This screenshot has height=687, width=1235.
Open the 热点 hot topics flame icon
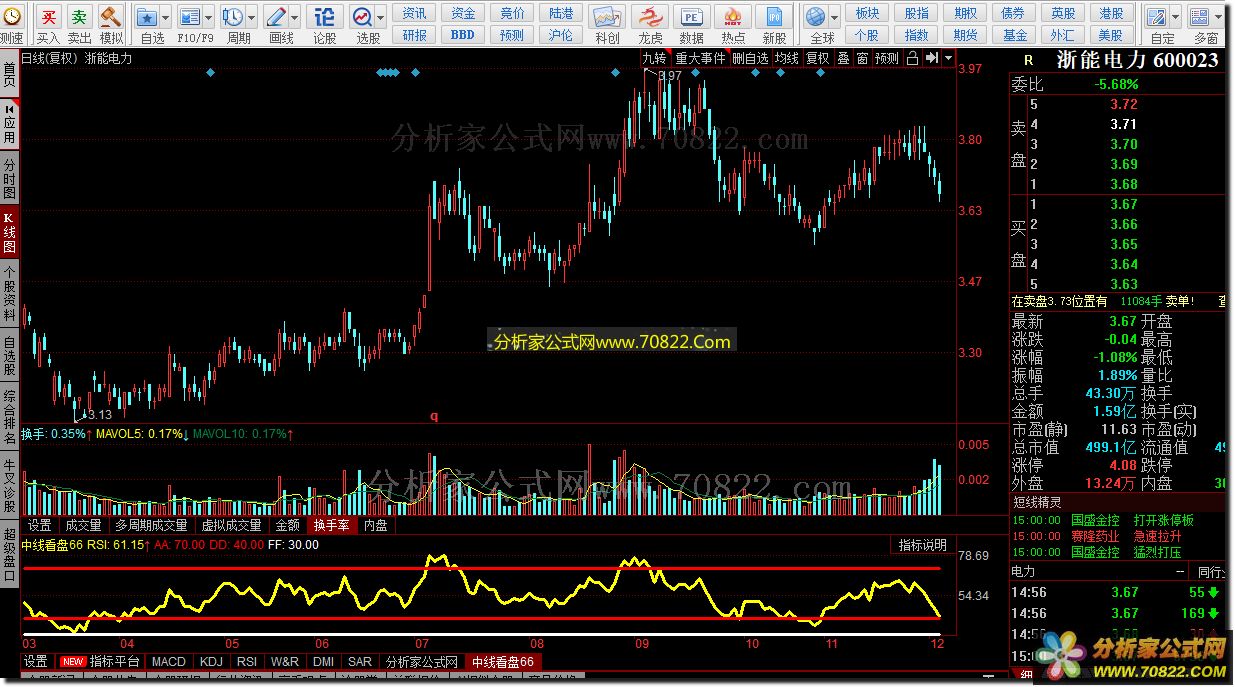point(733,17)
